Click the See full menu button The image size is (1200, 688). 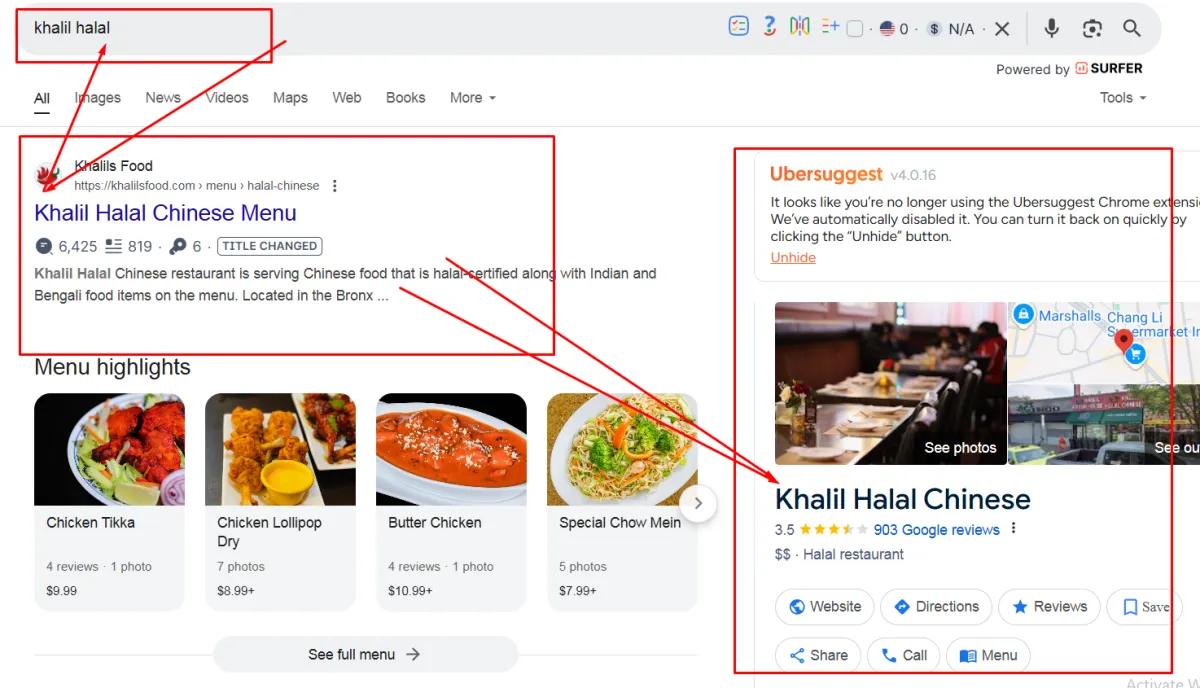(366, 655)
